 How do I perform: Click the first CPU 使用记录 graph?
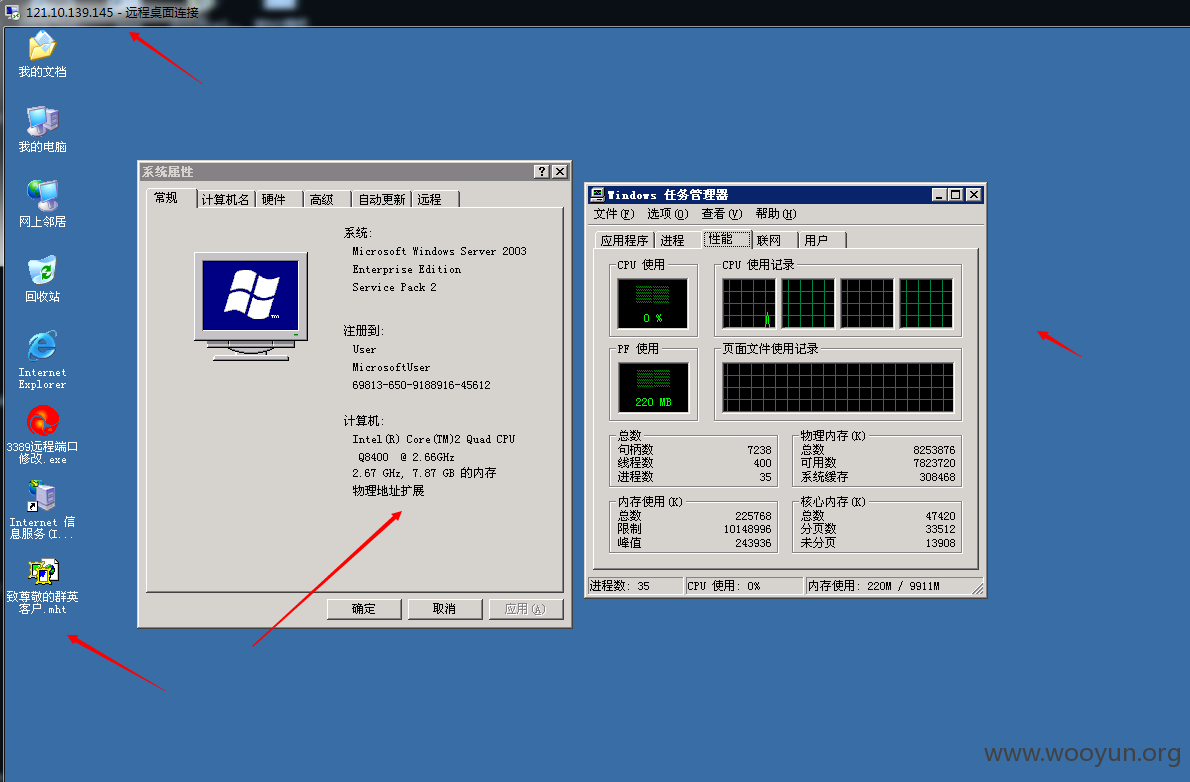749,304
